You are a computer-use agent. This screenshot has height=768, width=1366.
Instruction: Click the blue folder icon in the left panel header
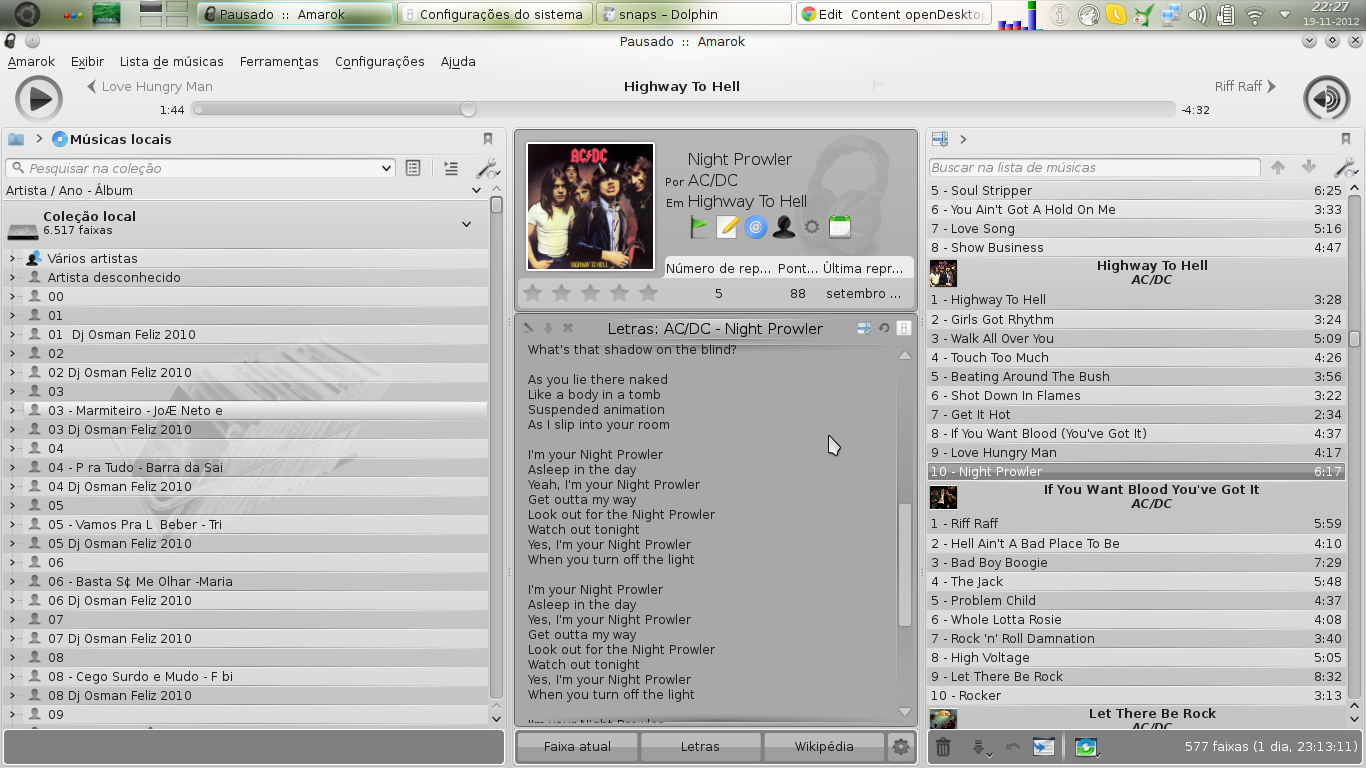[16, 139]
